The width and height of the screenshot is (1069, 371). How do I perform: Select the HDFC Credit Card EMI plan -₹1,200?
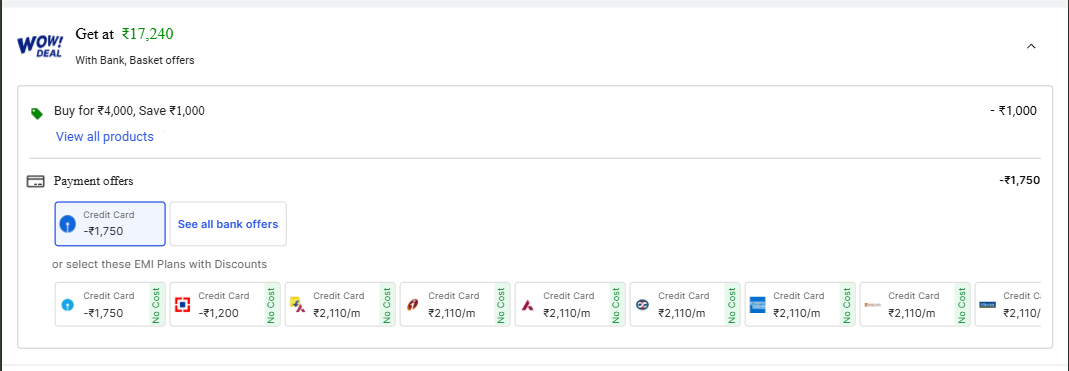[225, 304]
